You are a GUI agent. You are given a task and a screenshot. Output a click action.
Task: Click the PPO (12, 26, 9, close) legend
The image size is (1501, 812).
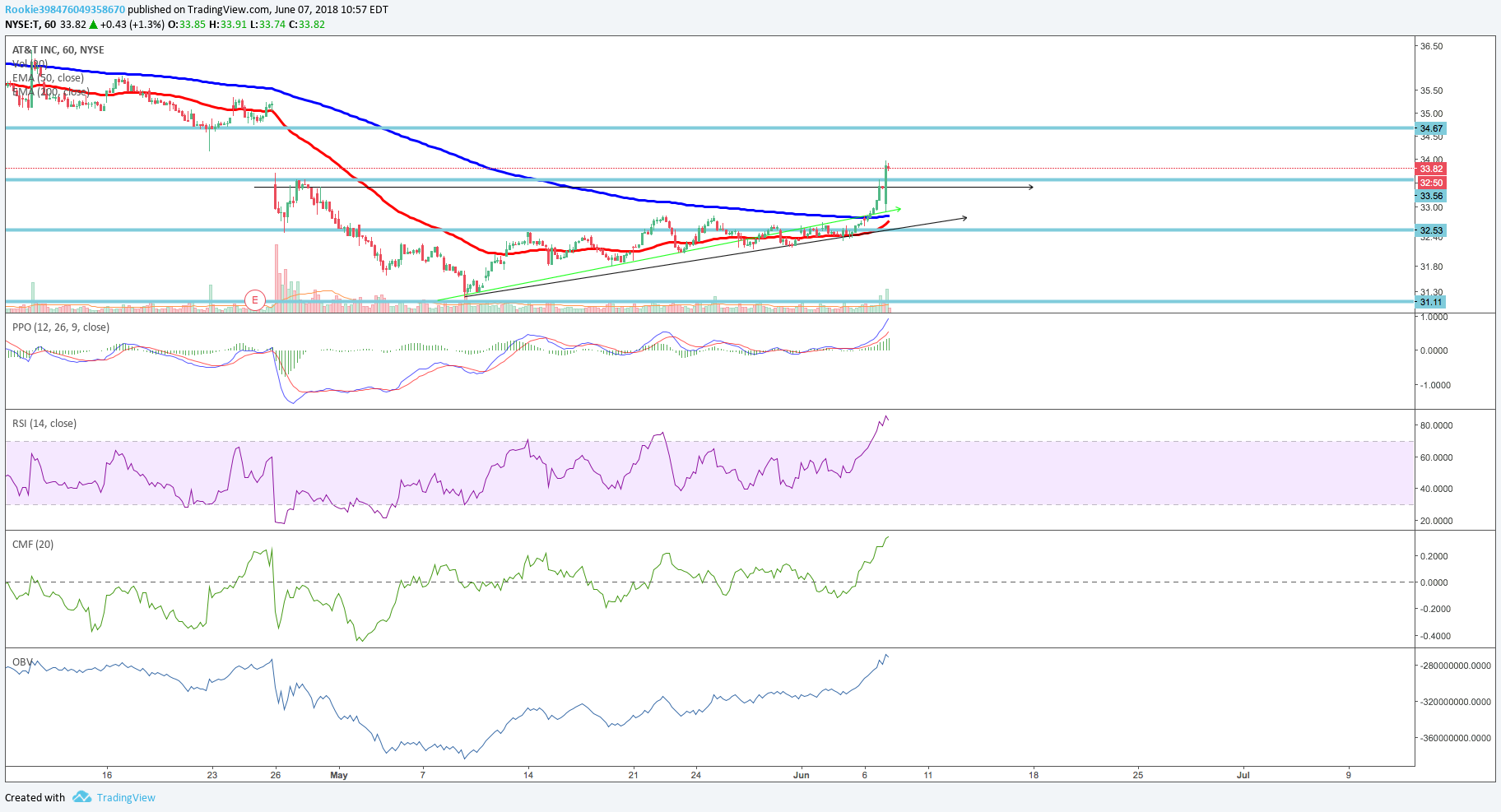pyautogui.click(x=61, y=327)
